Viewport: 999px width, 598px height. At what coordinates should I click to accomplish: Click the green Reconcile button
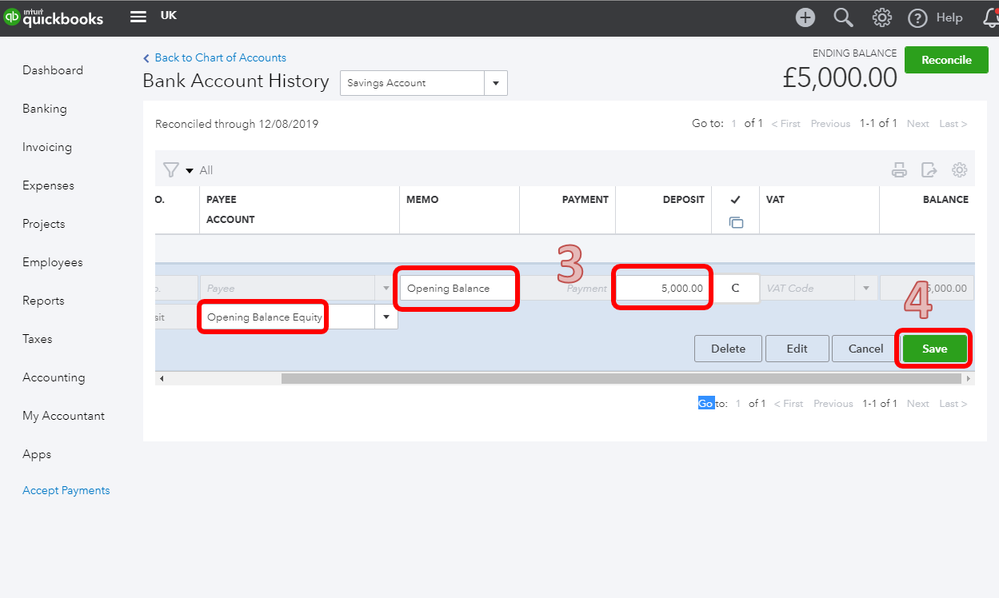click(946, 60)
